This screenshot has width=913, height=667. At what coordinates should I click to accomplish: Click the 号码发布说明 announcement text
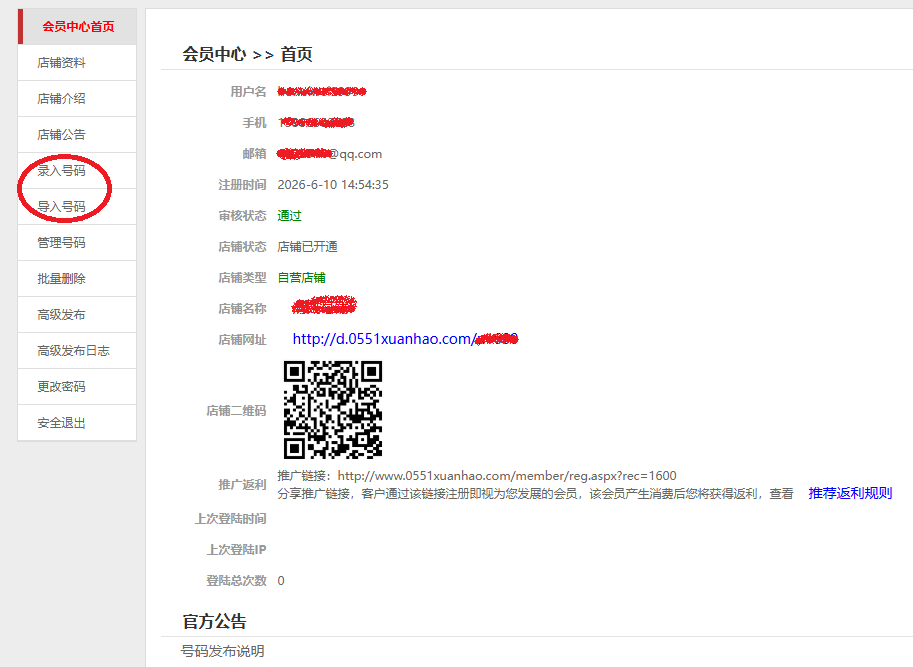[x=222, y=651]
